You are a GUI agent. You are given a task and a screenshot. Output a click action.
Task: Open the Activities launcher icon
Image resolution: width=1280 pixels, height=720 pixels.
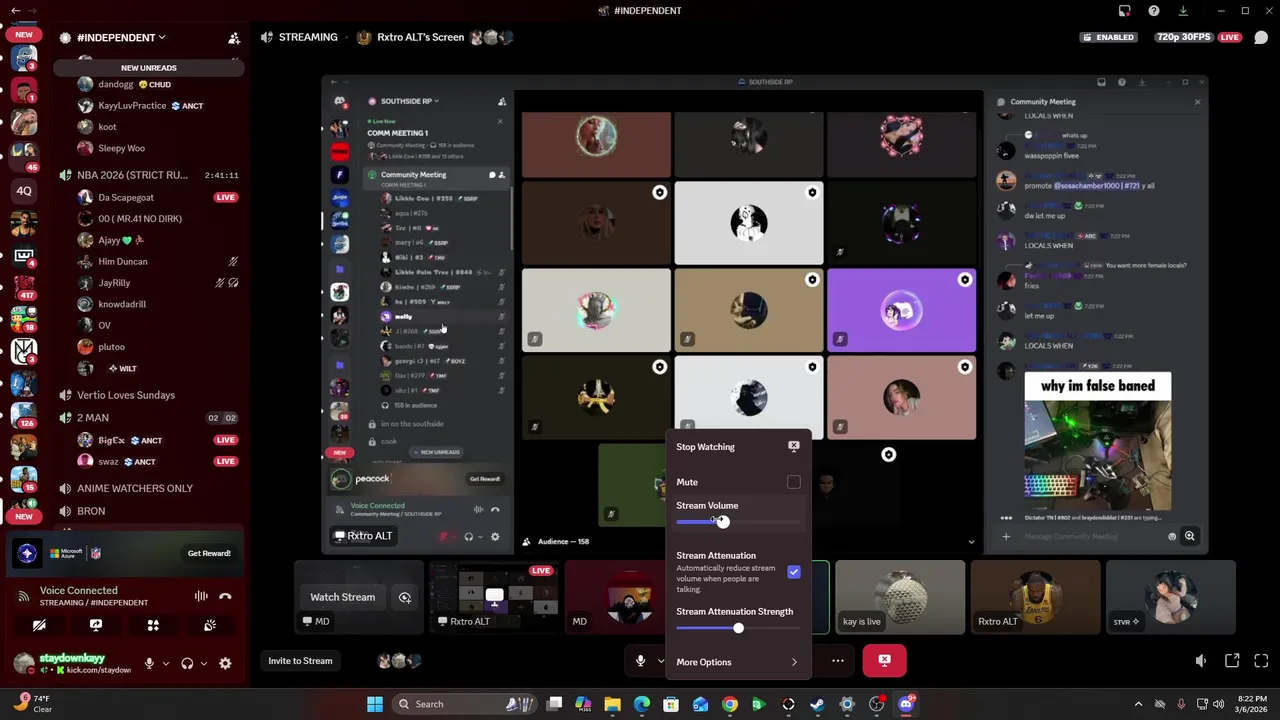pos(153,625)
